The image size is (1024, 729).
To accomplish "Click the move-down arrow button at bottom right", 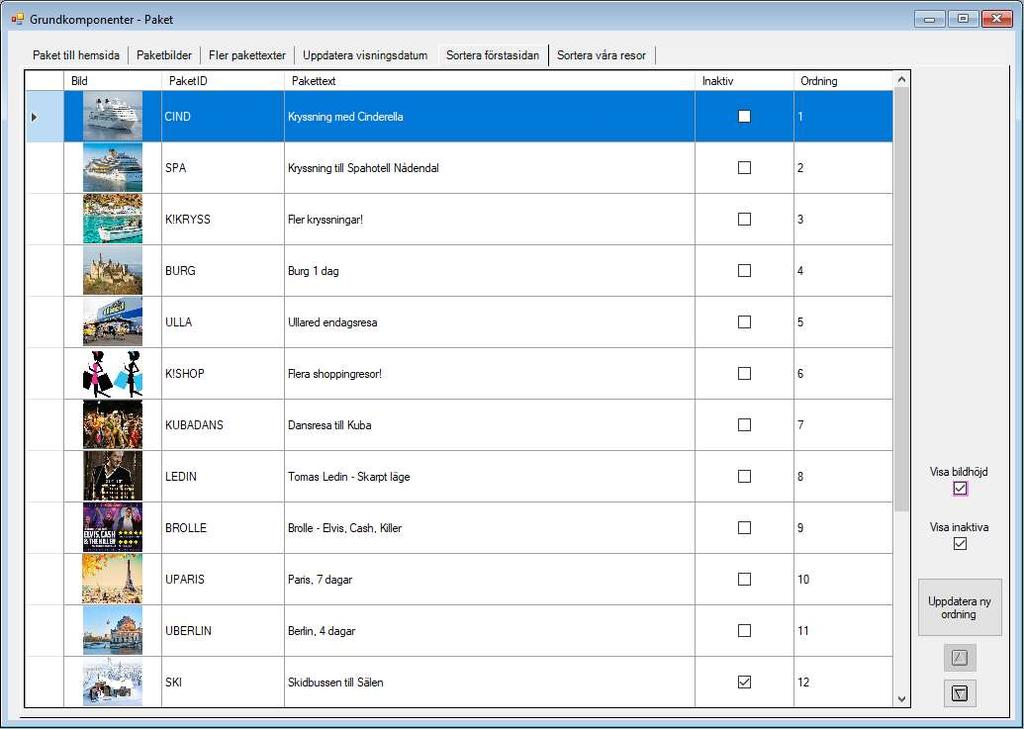I will pos(959,693).
